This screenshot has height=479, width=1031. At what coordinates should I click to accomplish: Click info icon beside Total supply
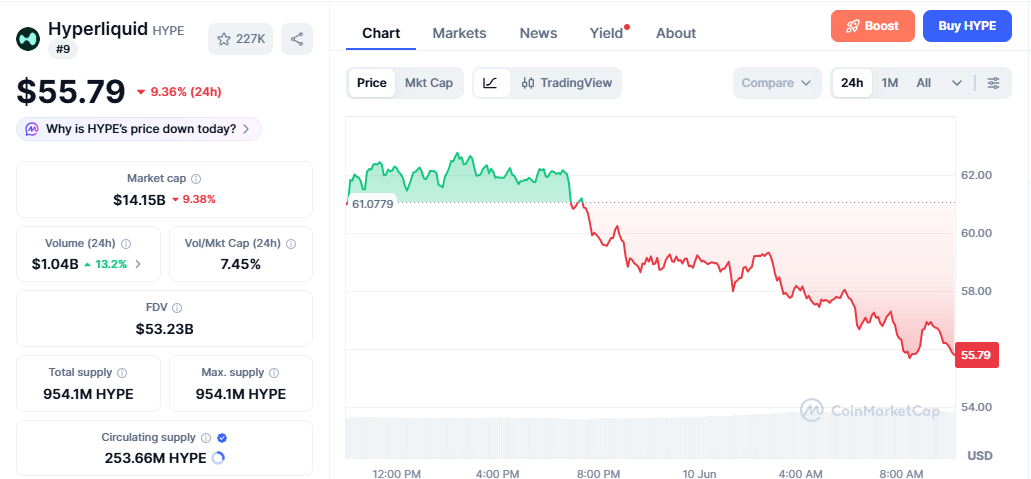pyautogui.click(x=122, y=372)
